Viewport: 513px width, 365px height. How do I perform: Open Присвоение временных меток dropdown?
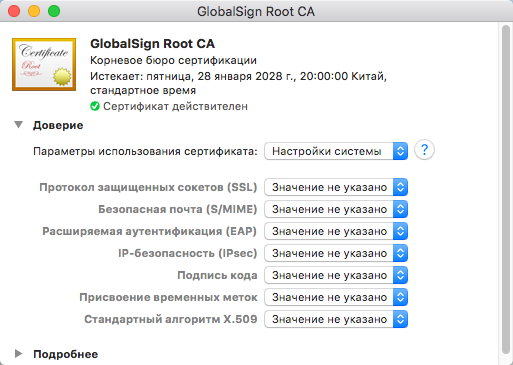point(336,297)
